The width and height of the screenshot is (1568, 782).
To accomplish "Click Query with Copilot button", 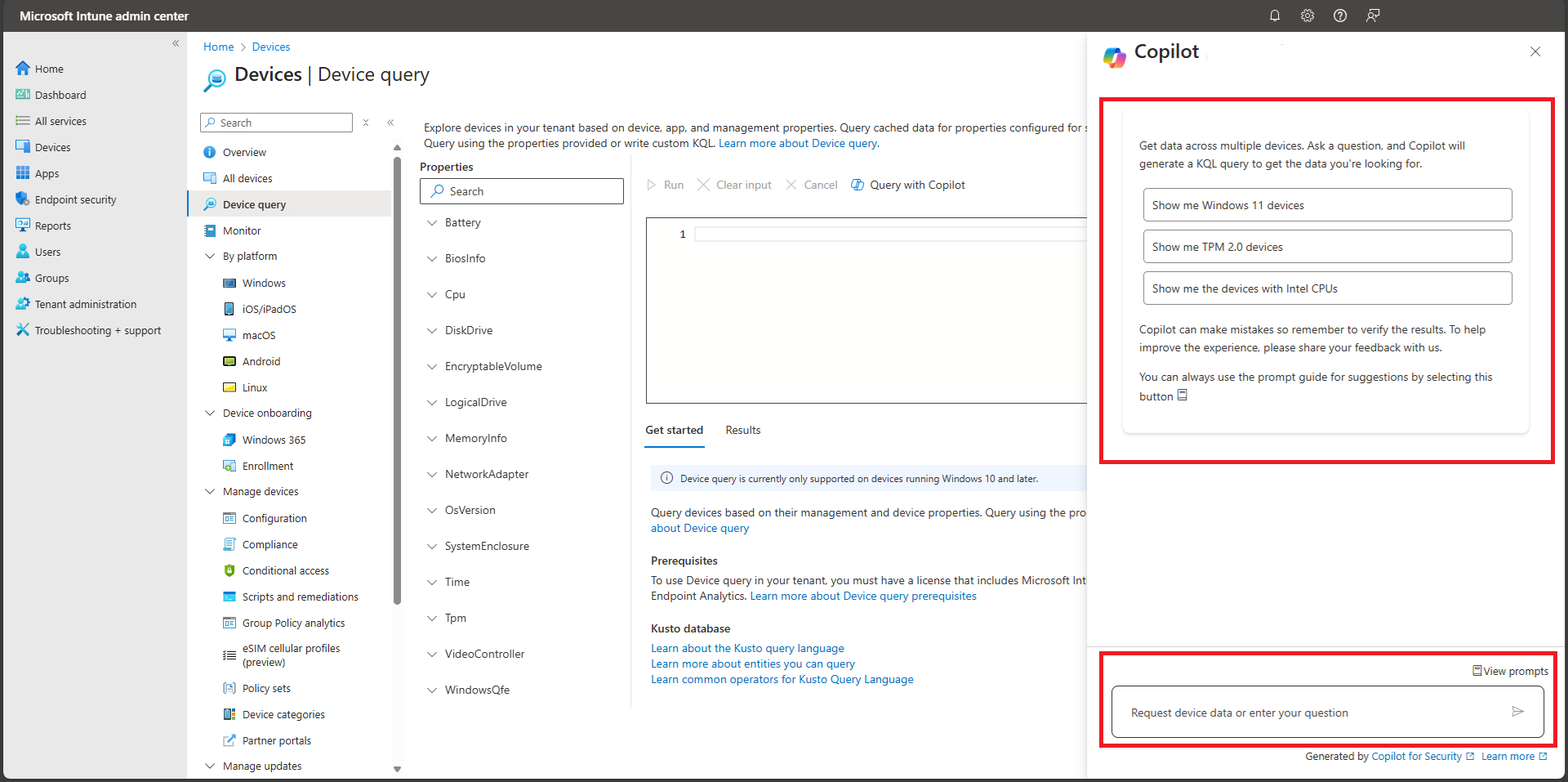I will pos(908,185).
